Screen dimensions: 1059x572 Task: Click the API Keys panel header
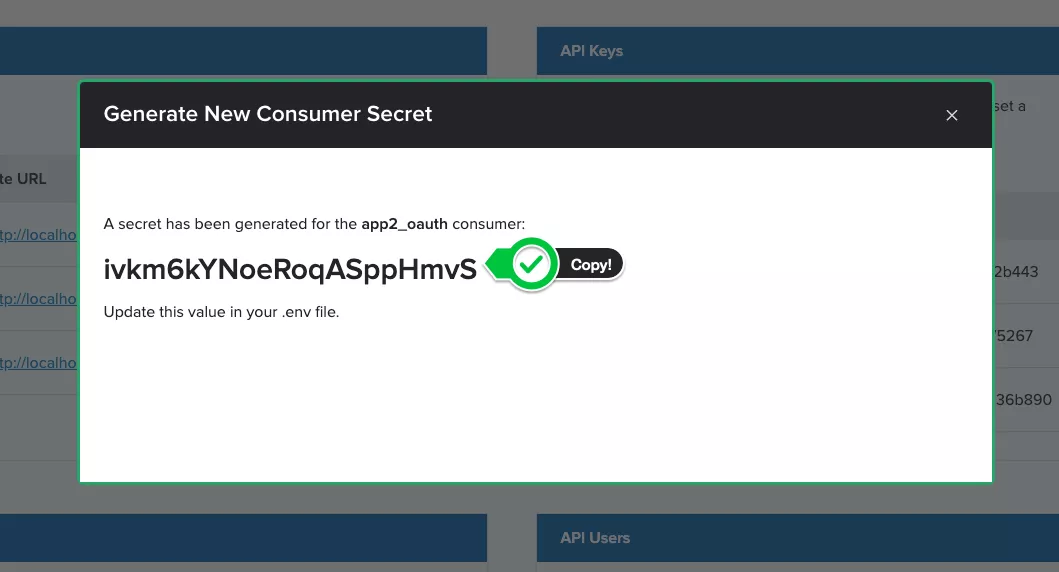(x=591, y=51)
